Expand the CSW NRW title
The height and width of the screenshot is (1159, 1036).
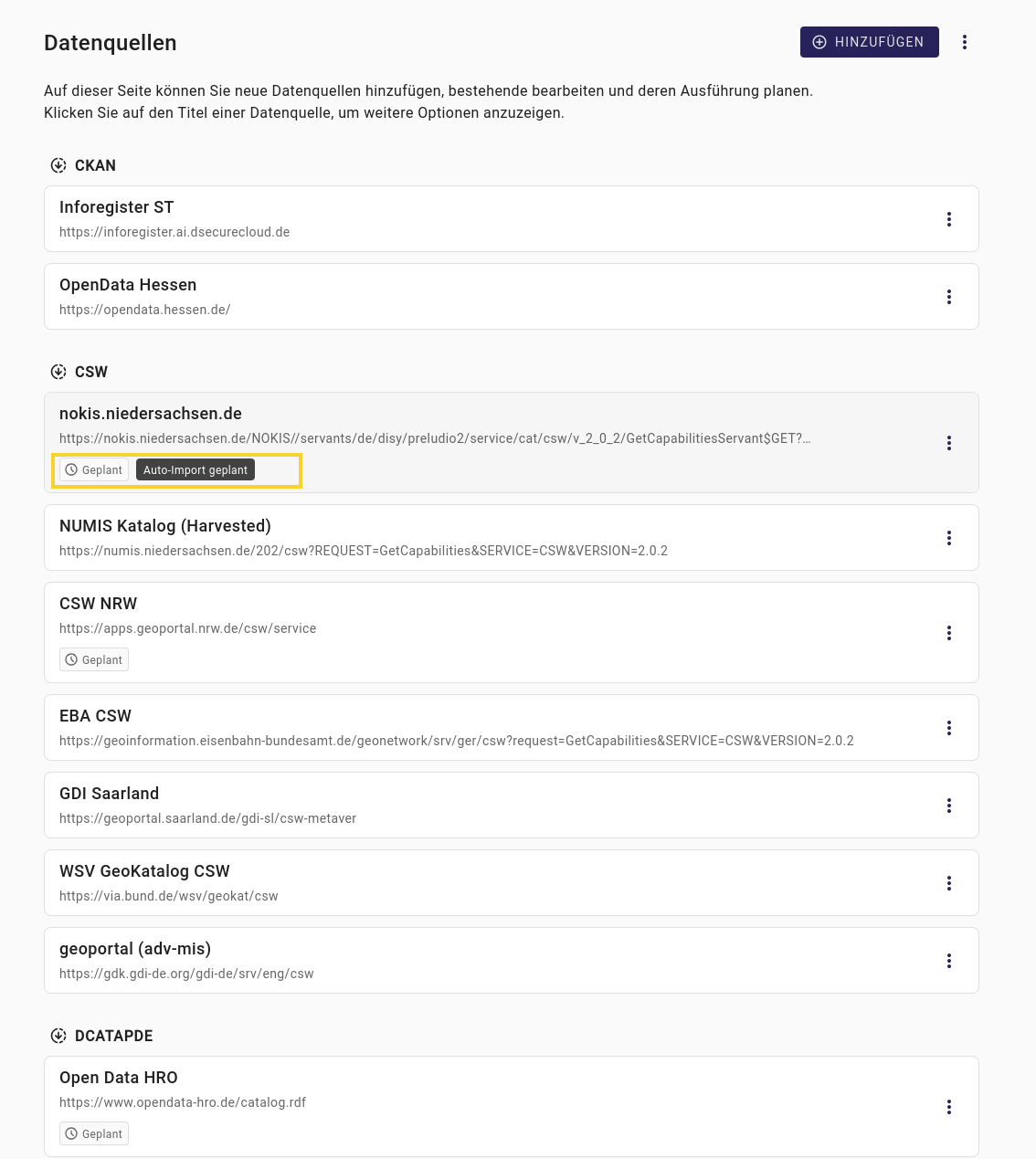coord(98,604)
